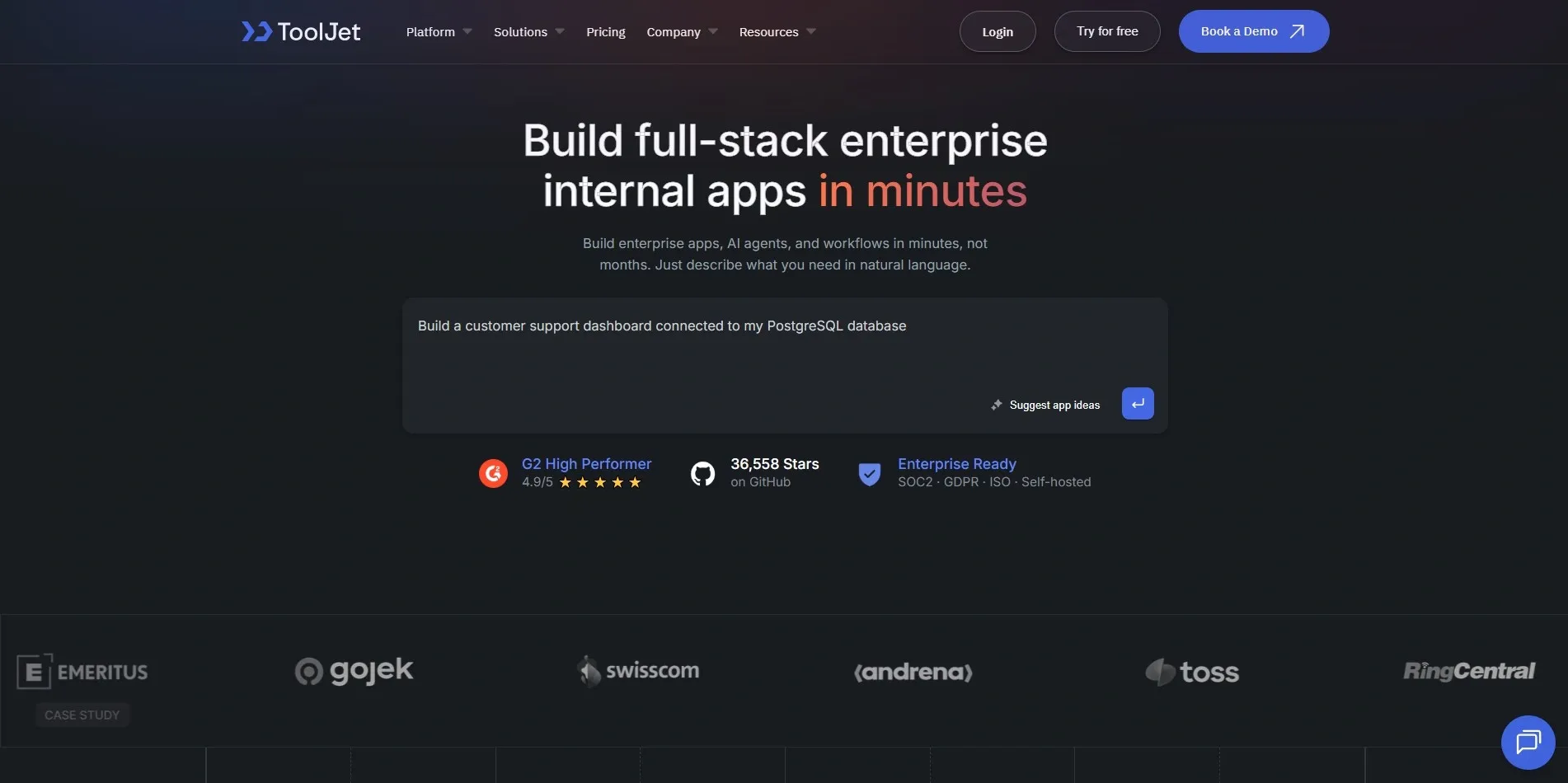Open the Resources dropdown menu
The image size is (1568, 783).
tap(777, 32)
